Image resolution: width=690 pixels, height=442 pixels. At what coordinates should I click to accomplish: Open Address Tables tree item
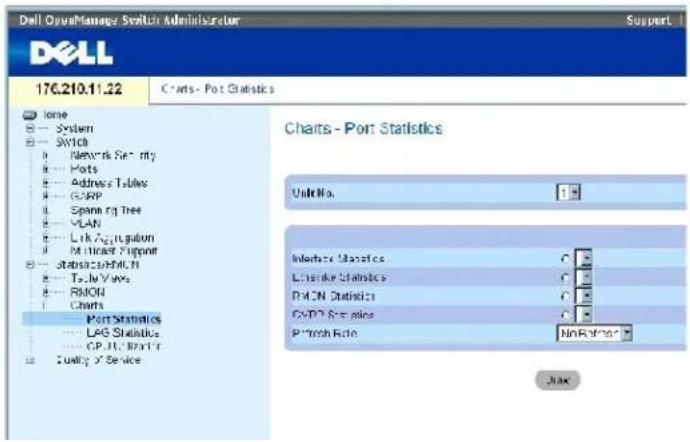click(x=109, y=183)
